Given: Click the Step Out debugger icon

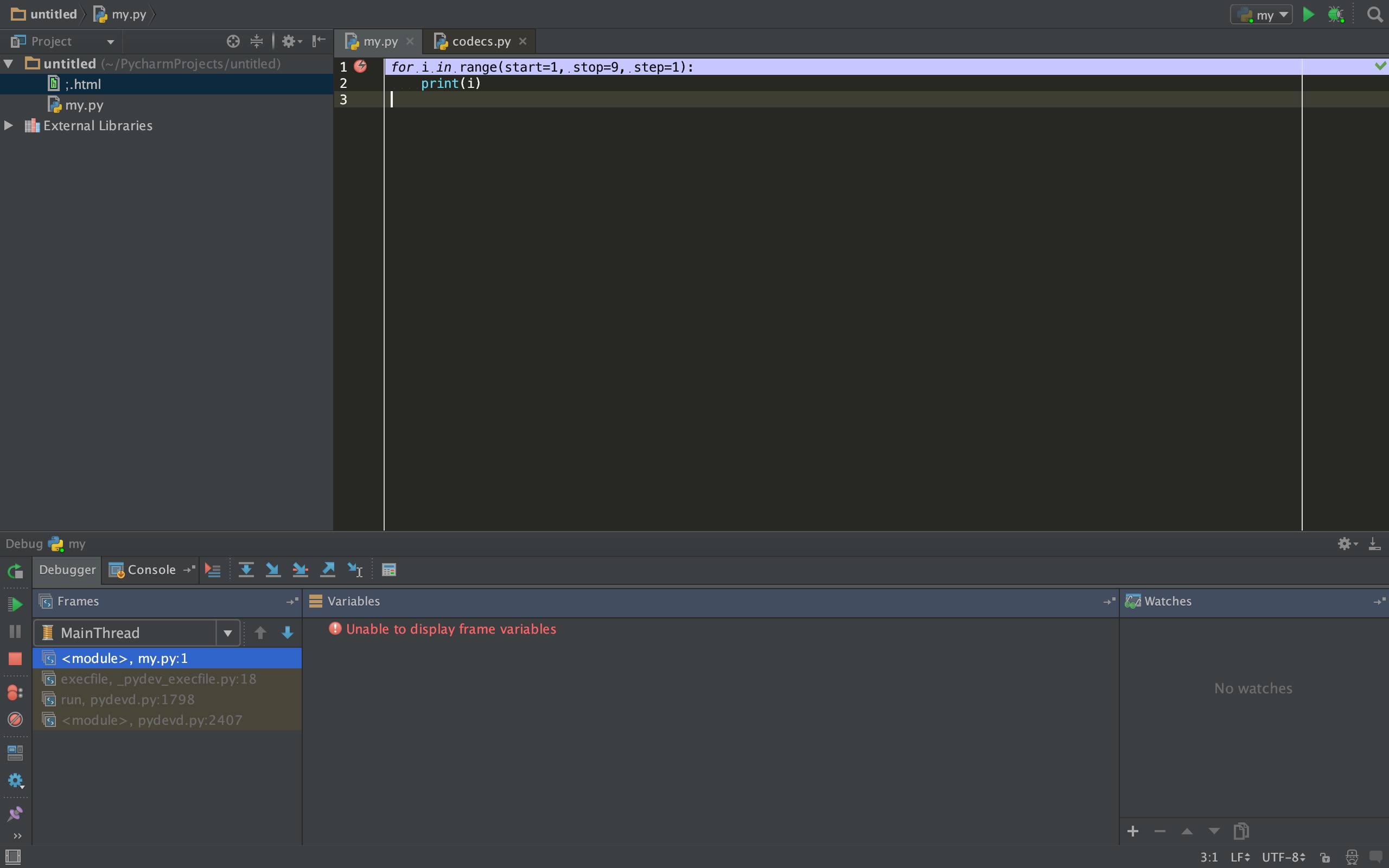Looking at the screenshot, I should [x=328, y=570].
